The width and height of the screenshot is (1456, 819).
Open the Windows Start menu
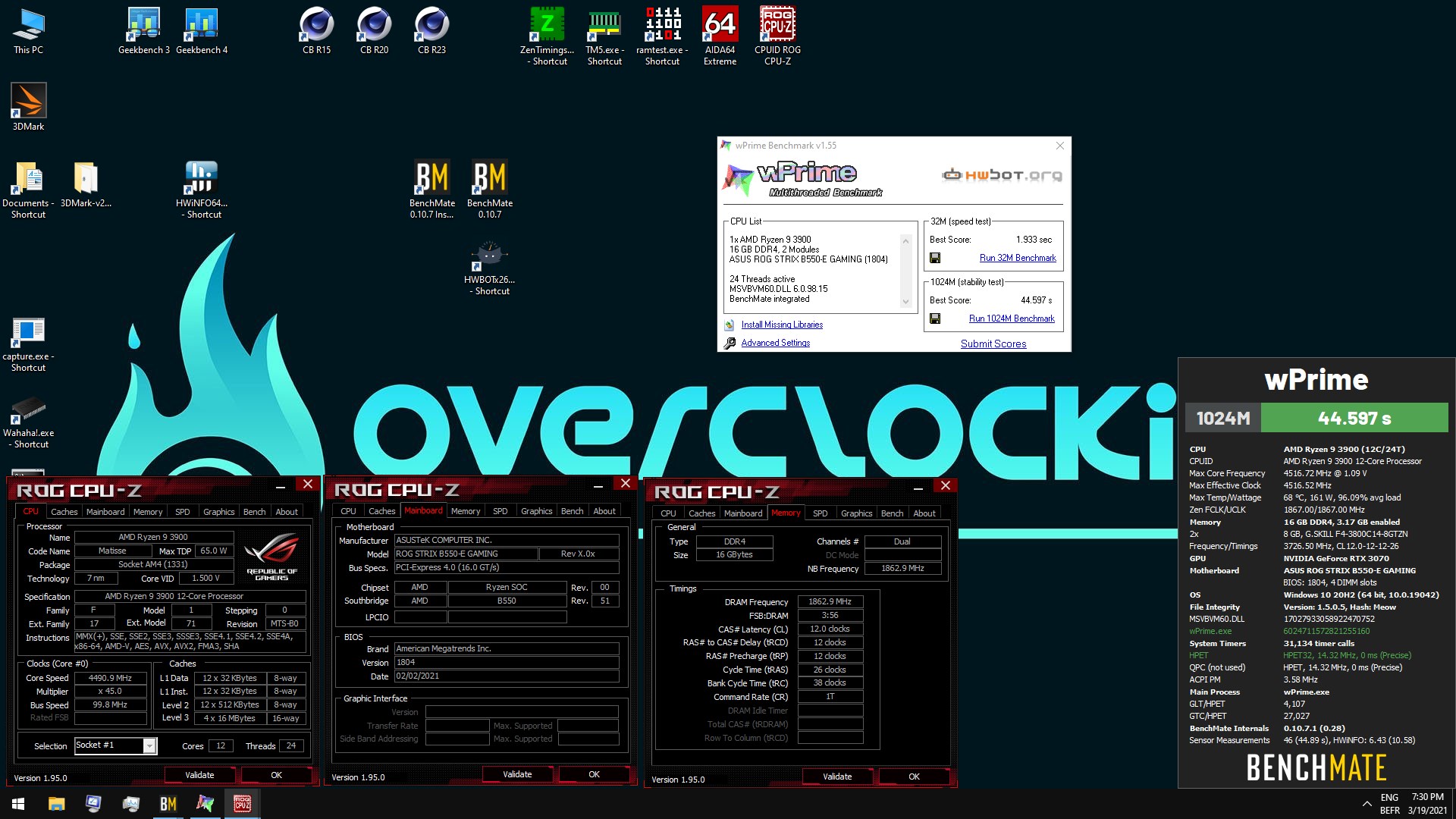tap(18, 804)
